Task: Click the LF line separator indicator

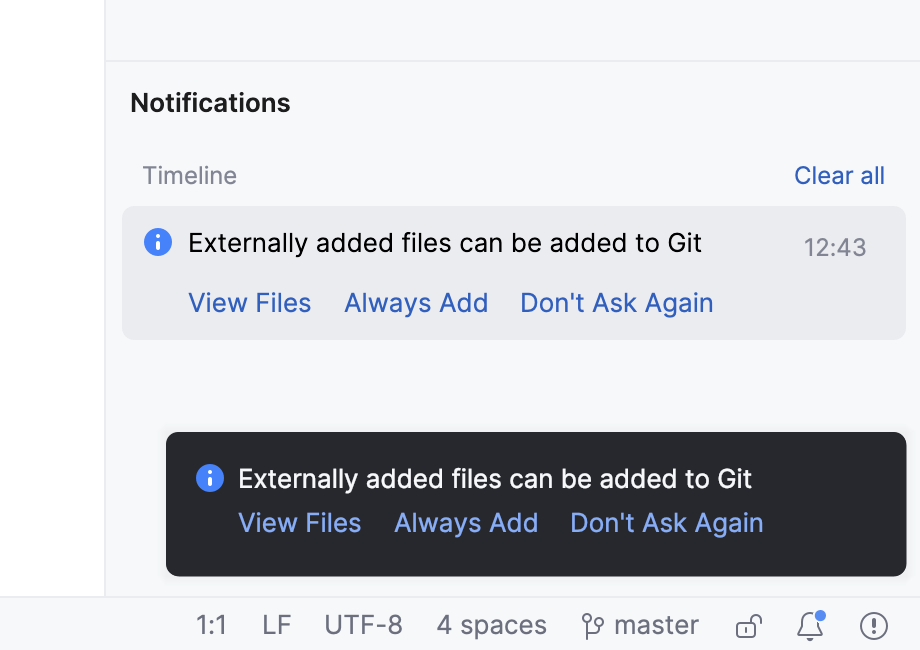Action: (x=276, y=625)
